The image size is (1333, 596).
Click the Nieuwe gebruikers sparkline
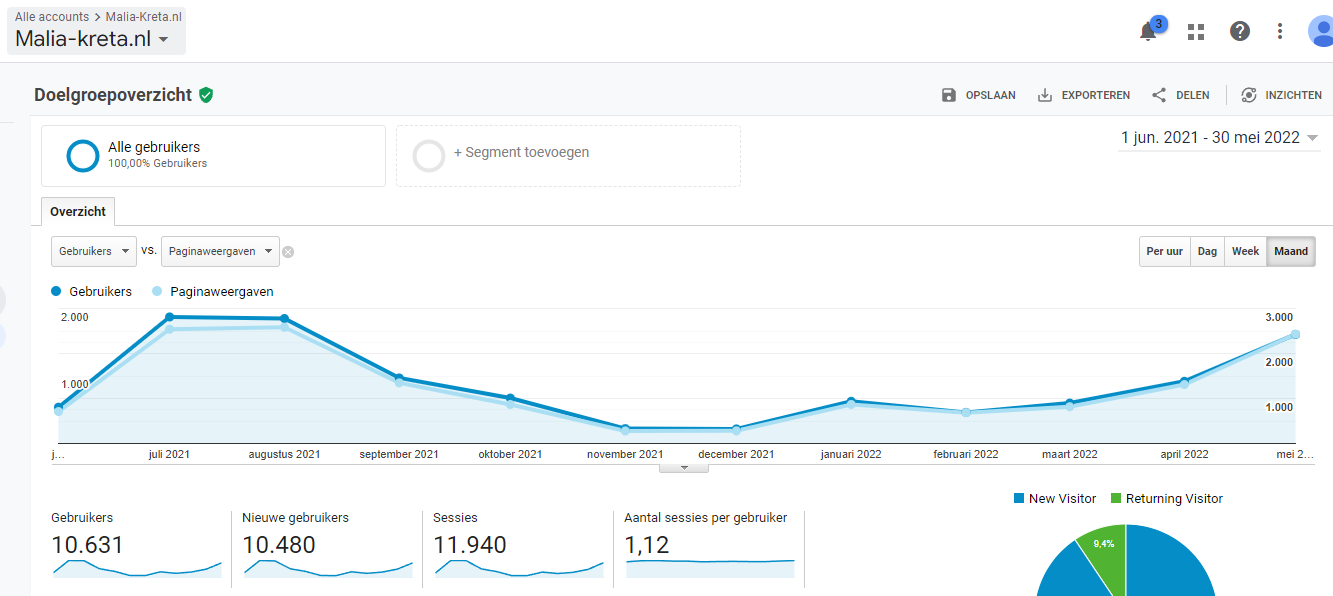click(x=327, y=568)
